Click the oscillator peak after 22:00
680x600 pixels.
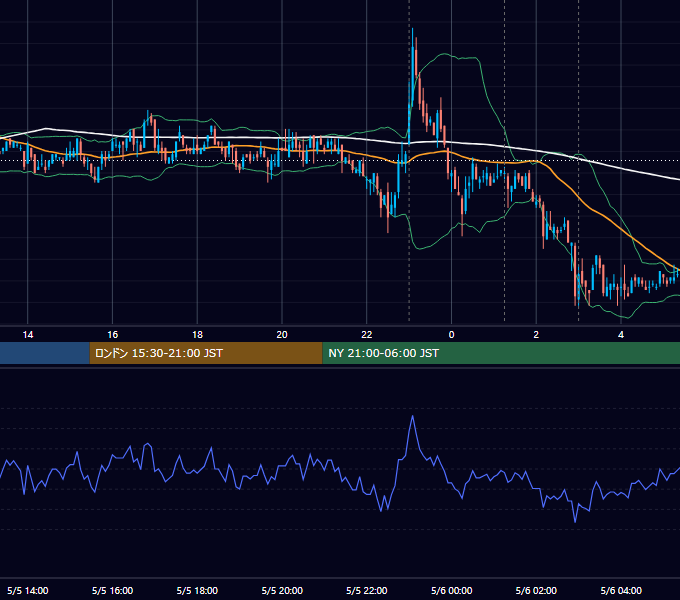[x=412, y=417]
